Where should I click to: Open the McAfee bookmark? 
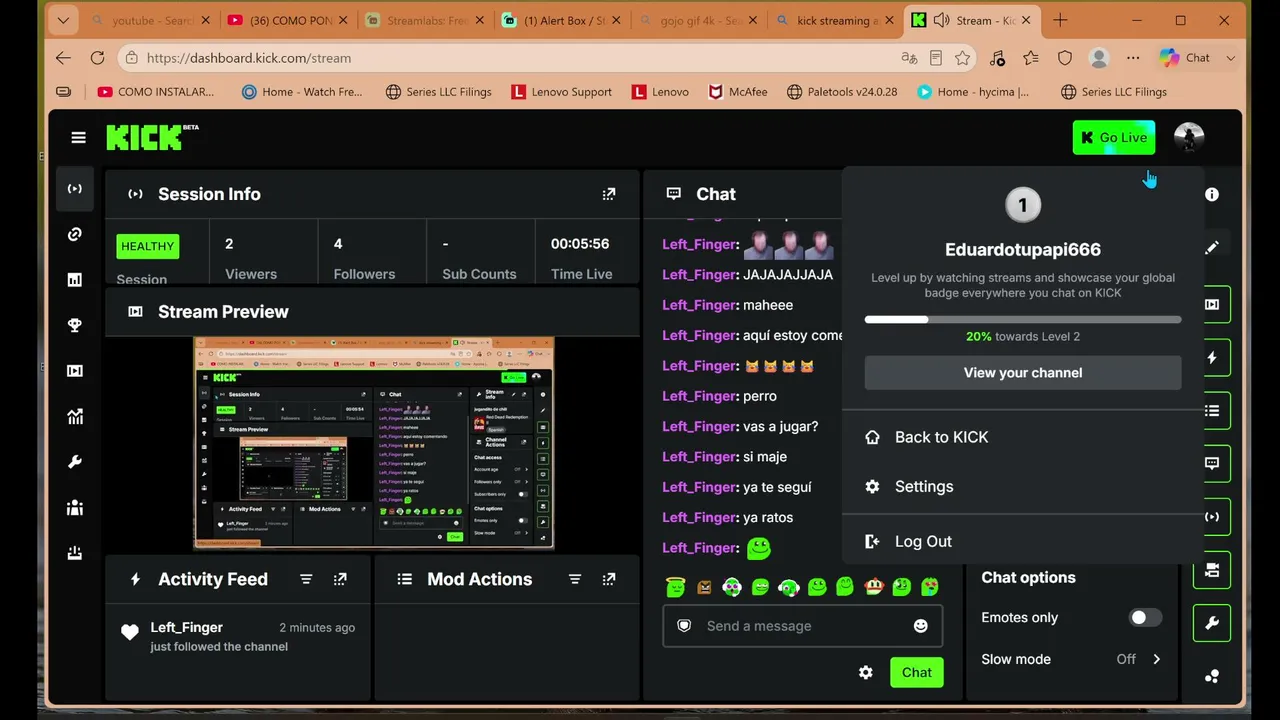click(x=738, y=92)
